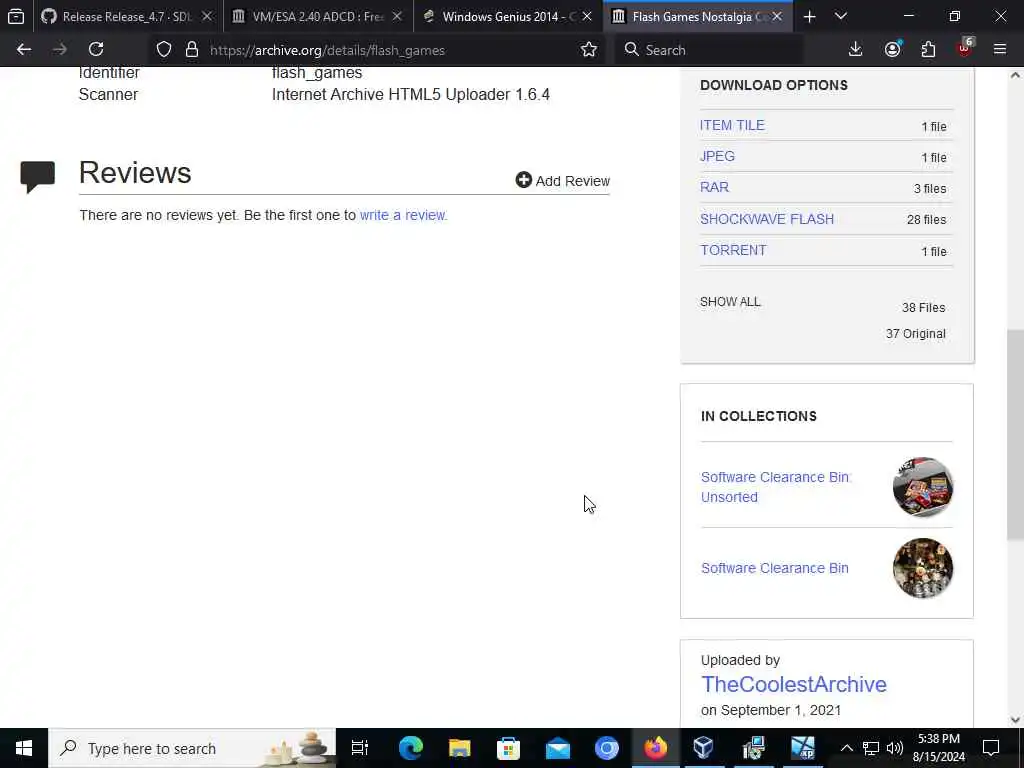Open the notification center icon

tap(991, 748)
